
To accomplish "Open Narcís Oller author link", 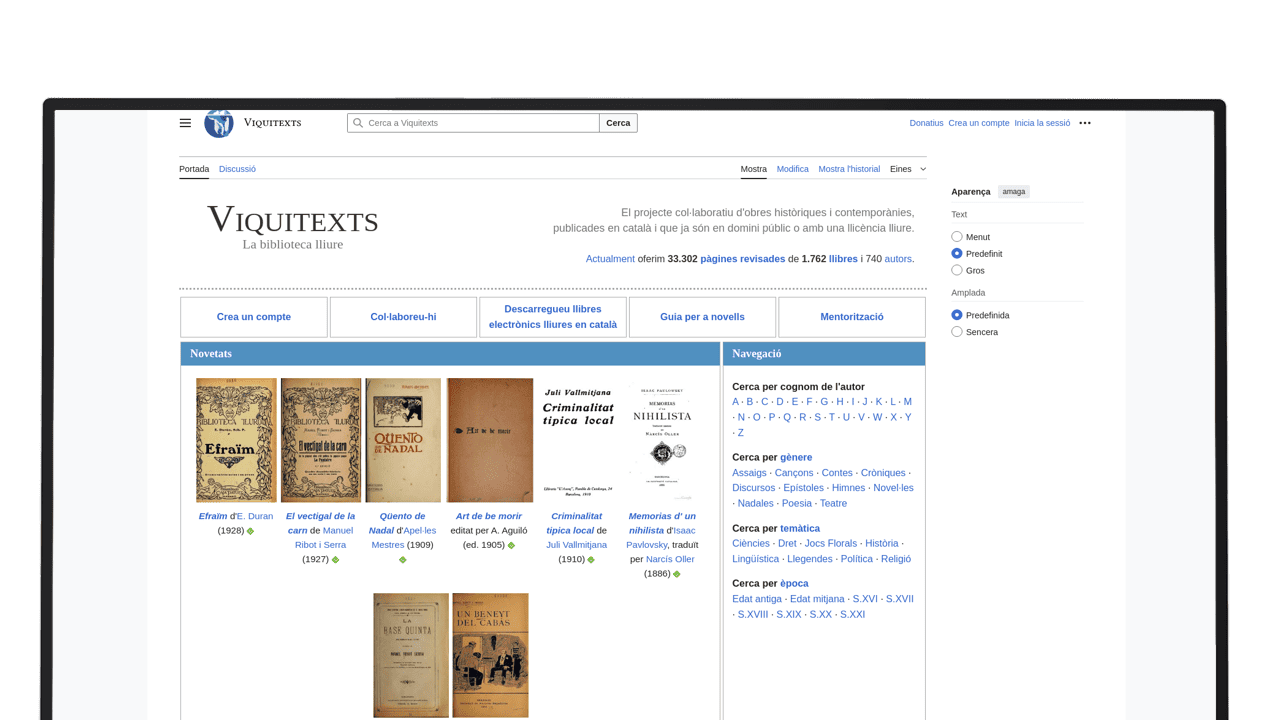I will [x=670, y=559].
